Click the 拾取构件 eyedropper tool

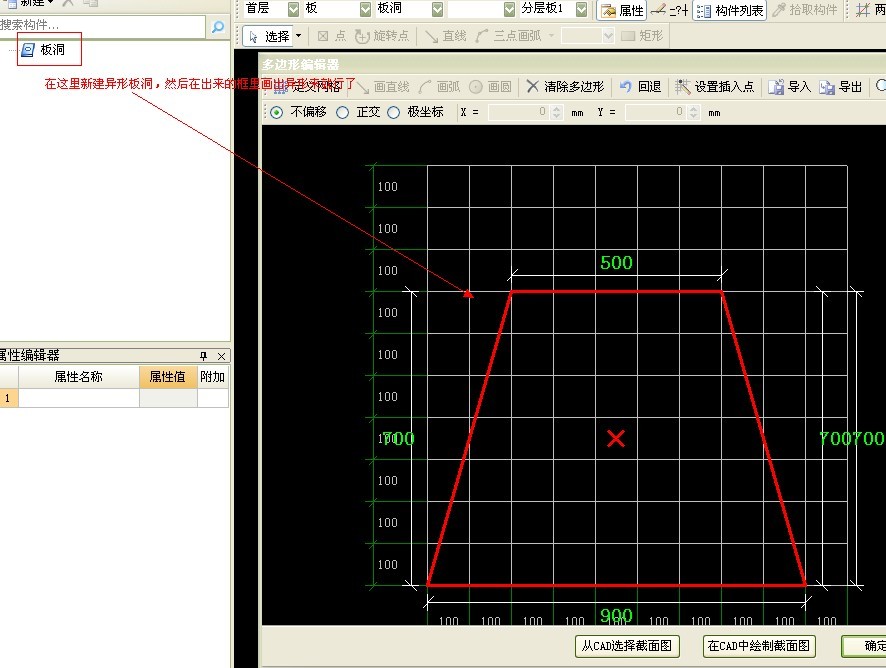pyautogui.click(x=805, y=10)
